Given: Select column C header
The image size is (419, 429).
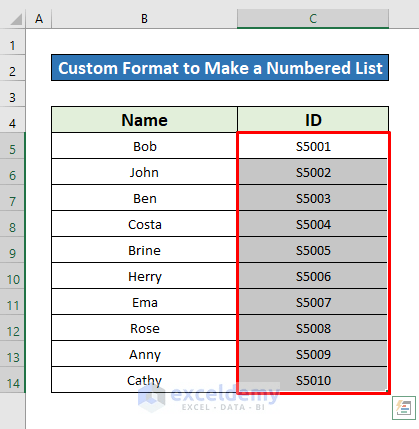Looking at the screenshot, I should [x=313, y=19].
